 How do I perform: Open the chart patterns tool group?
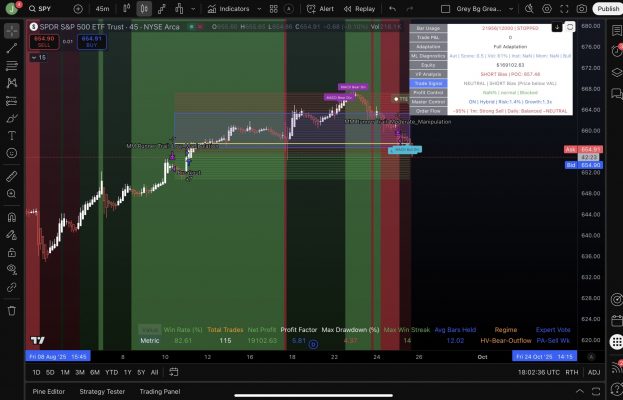12,83
